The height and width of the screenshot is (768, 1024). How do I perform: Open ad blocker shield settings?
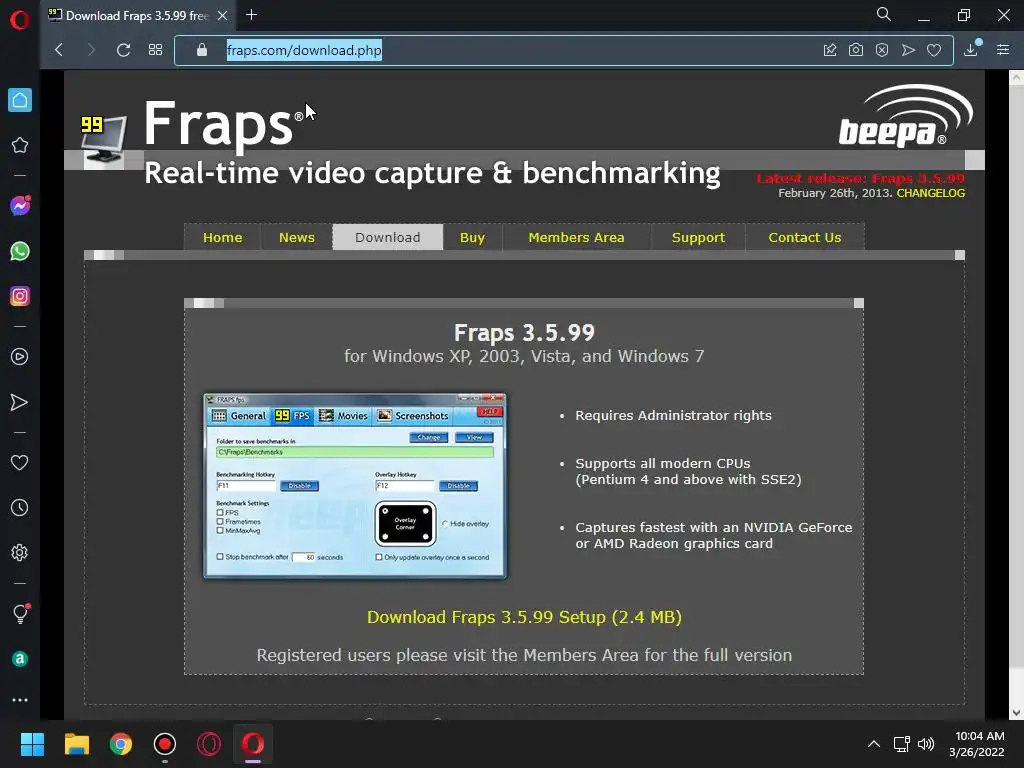pyautogui.click(x=882, y=50)
